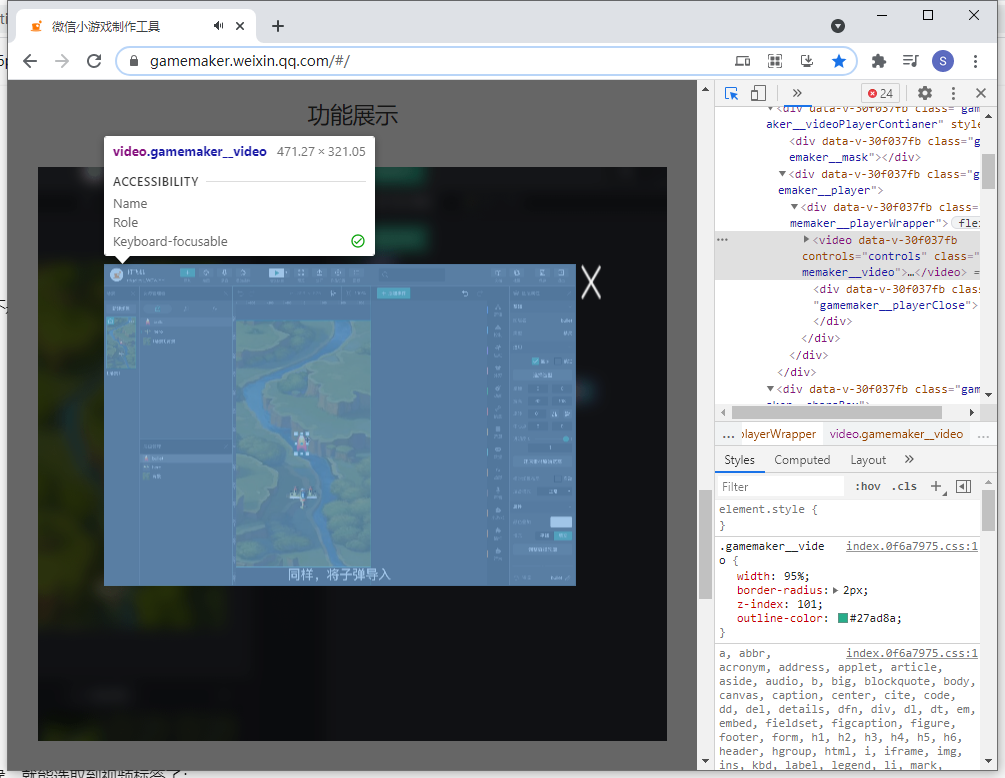
Task: Toggle the .cls classes button
Action: pos(904,486)
